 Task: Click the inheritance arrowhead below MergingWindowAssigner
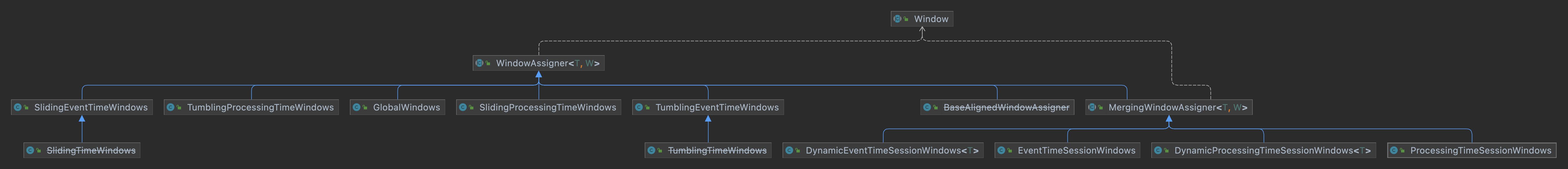(x=1169, y=118)
